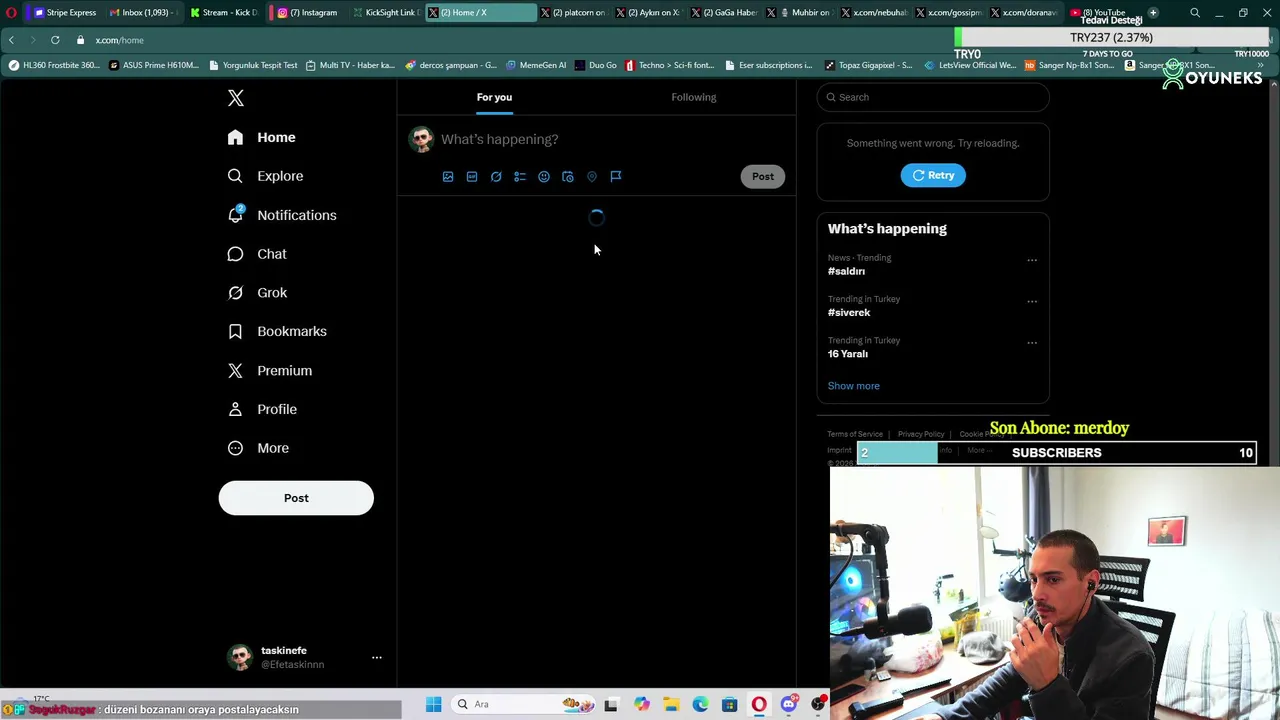Click the Explore magnifier icon
Image resolution: width=1280 pixels, height=720 pixels.
pyautogui.click(x=235, y=176)
